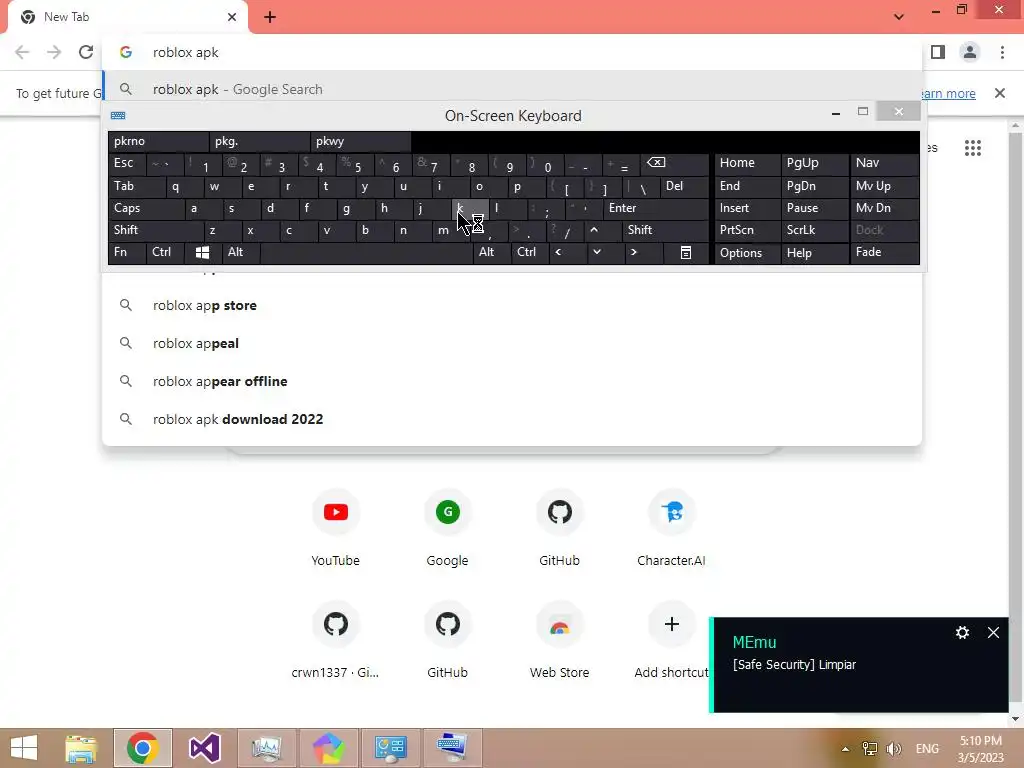This screenshot has width=1024, height=768.
Task: Toggle Fn key on keyboard
Action: 127,253
